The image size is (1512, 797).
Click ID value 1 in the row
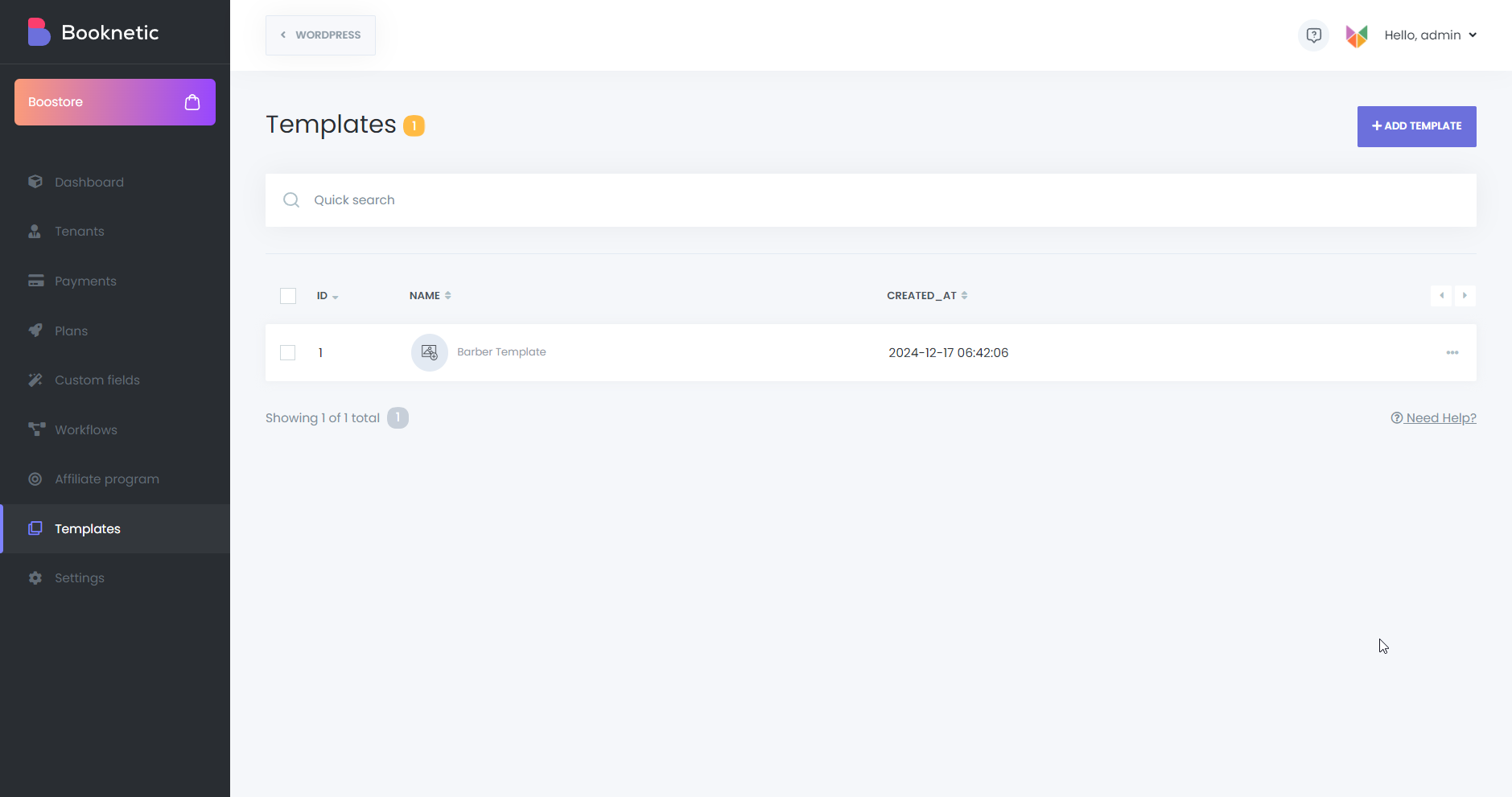320,353
